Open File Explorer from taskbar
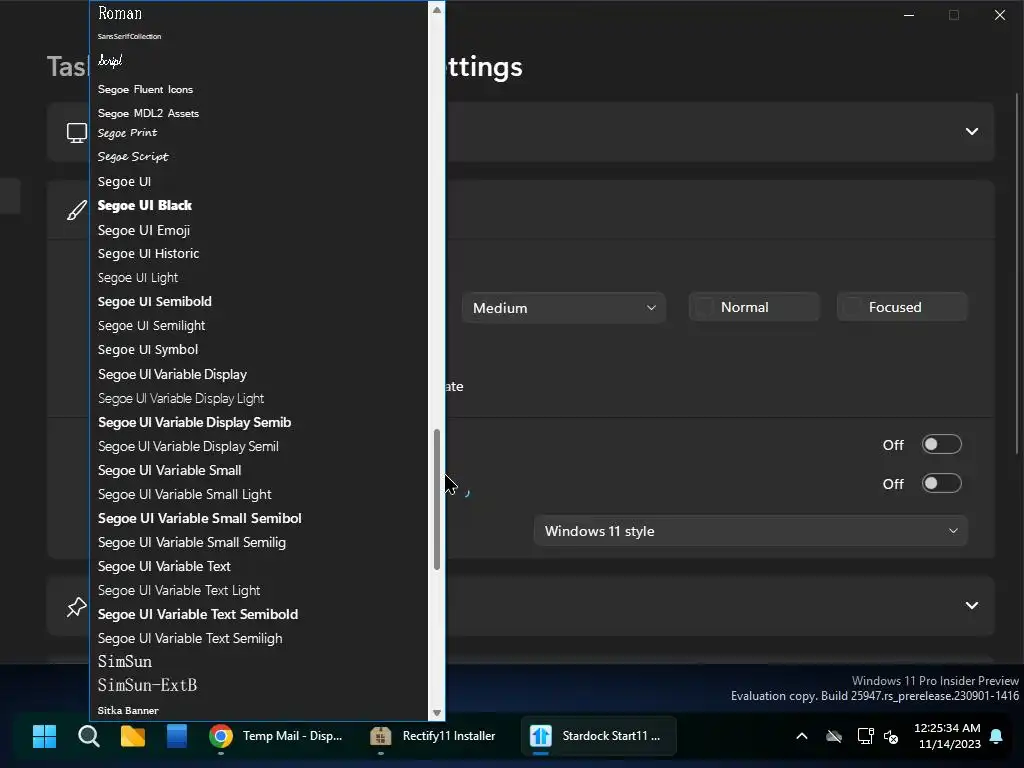 coord(133,737)
